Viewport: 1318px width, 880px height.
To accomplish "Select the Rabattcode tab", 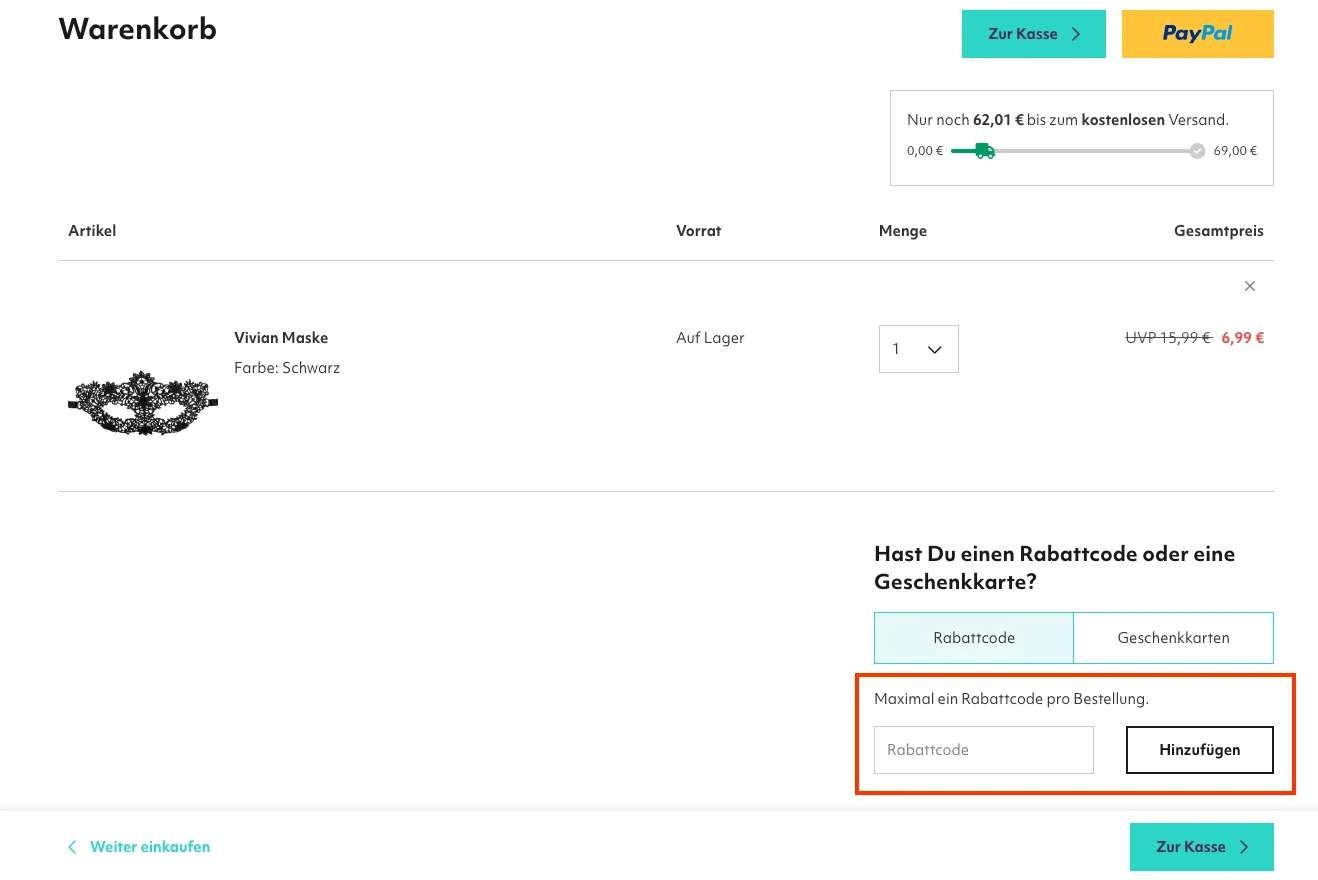I will (x=973, y=638).
